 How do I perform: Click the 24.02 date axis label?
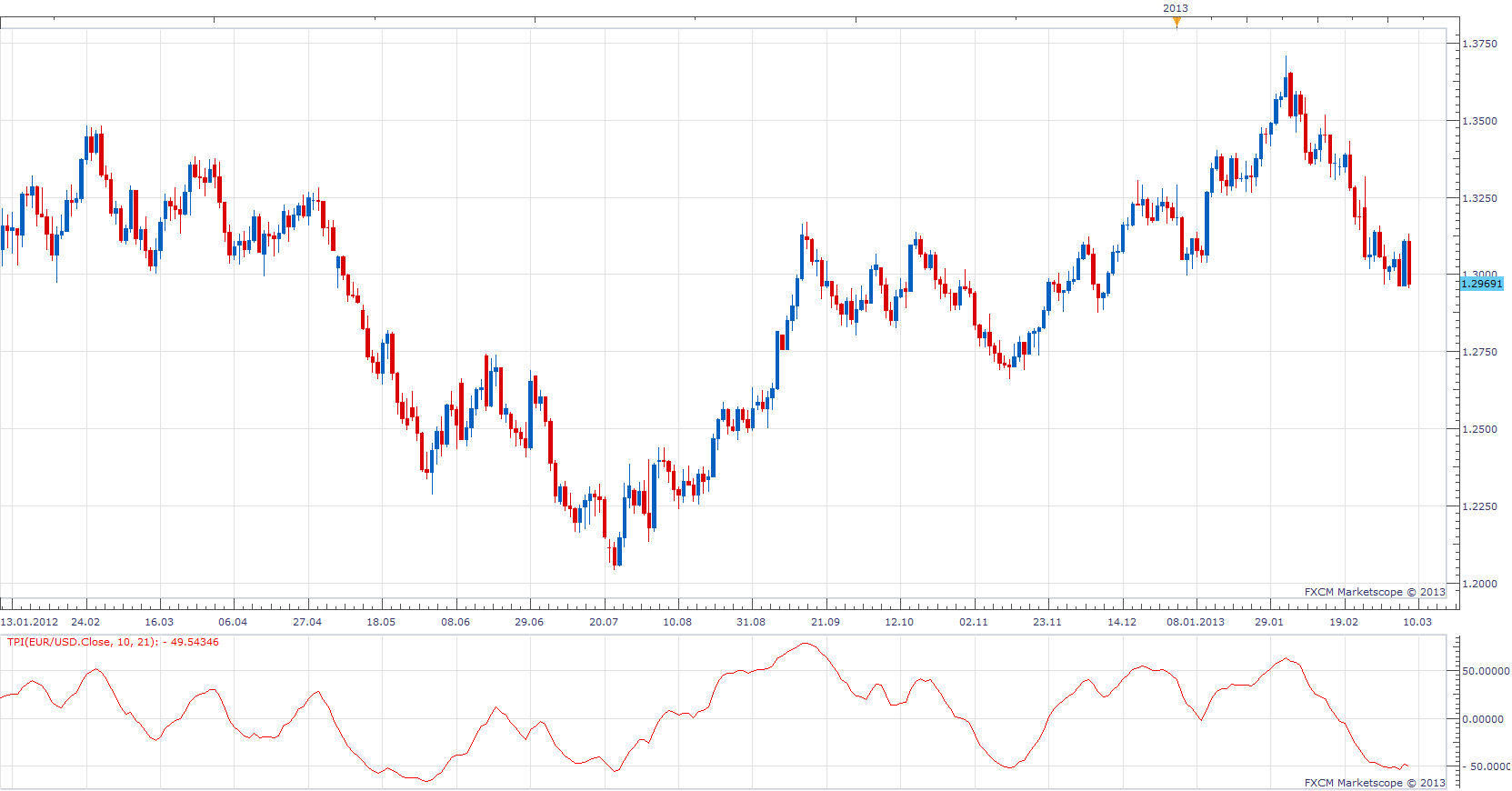click(x=85, y=622)
